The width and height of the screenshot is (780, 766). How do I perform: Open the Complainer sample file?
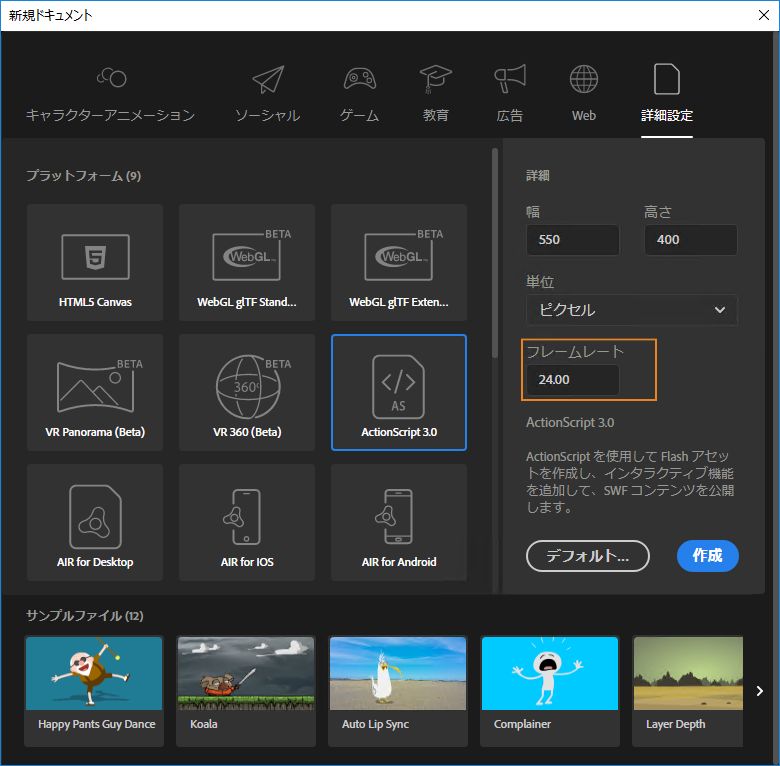[x=550, y=691]
